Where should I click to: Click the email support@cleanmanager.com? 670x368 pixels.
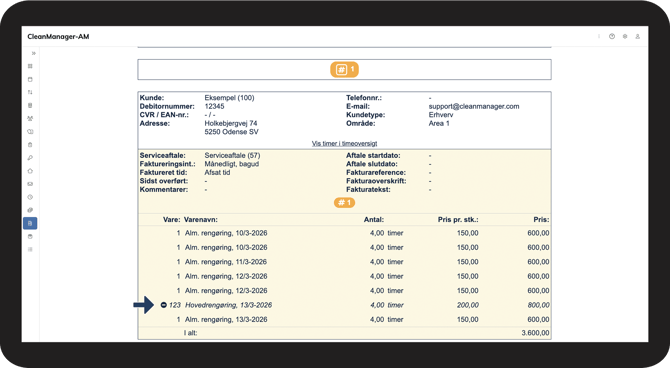click(474, 106)
